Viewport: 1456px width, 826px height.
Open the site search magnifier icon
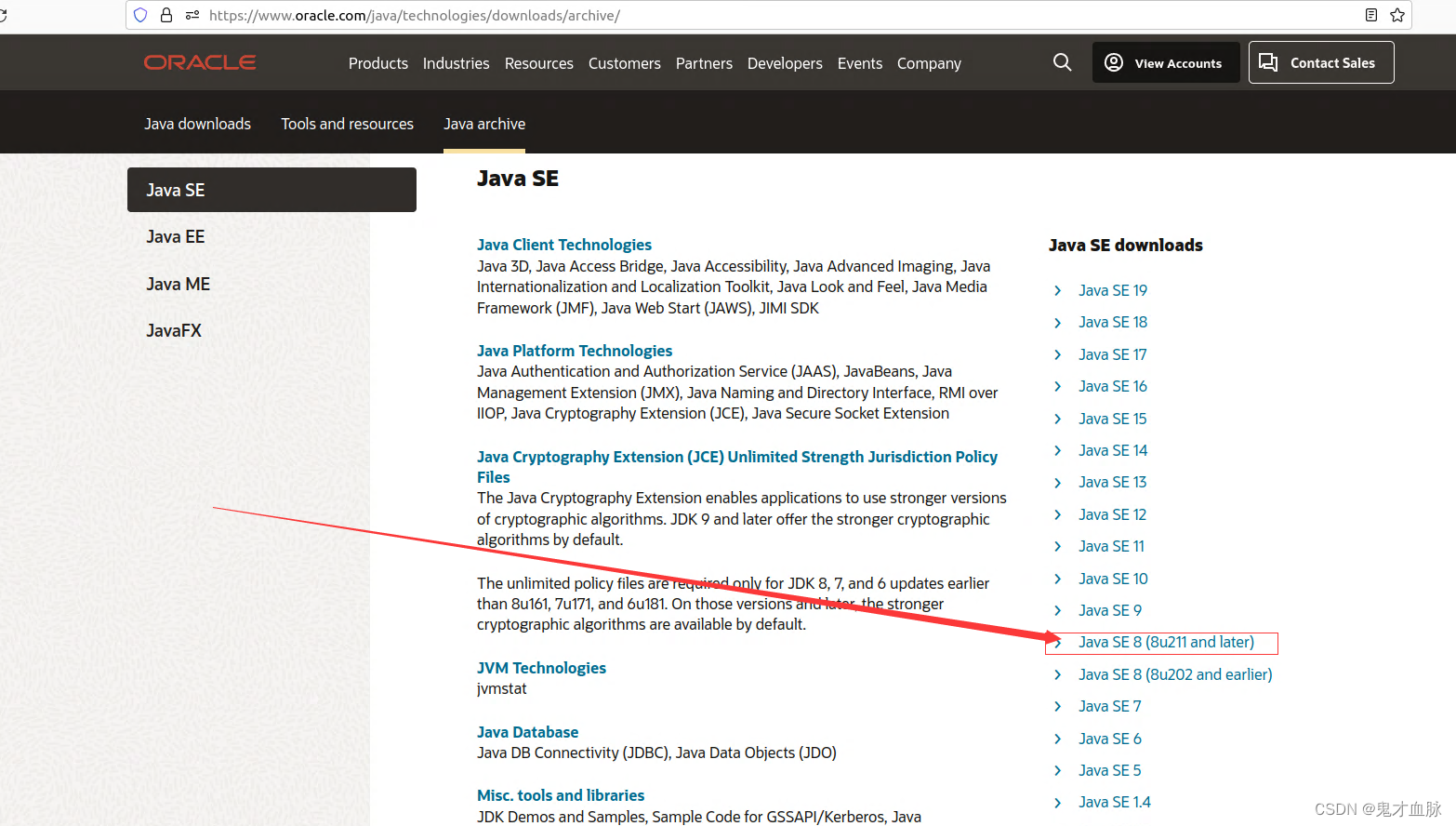click(x=1062, y=62)
